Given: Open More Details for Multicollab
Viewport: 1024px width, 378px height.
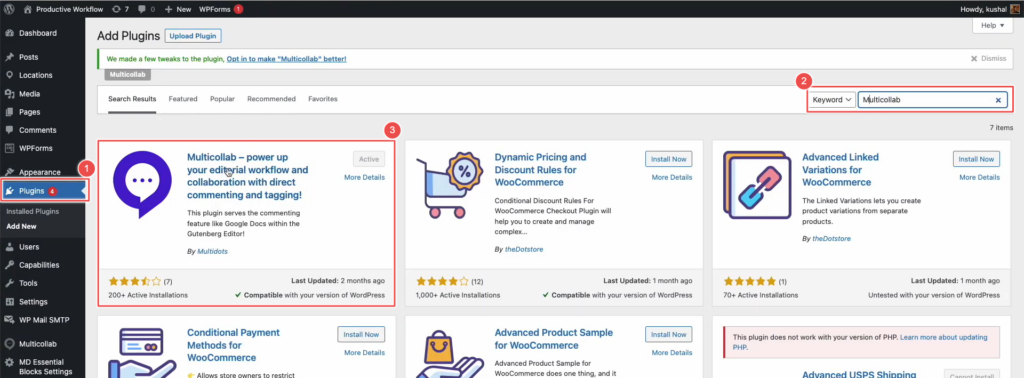Looking at the screenshot, I should [364, 177].
